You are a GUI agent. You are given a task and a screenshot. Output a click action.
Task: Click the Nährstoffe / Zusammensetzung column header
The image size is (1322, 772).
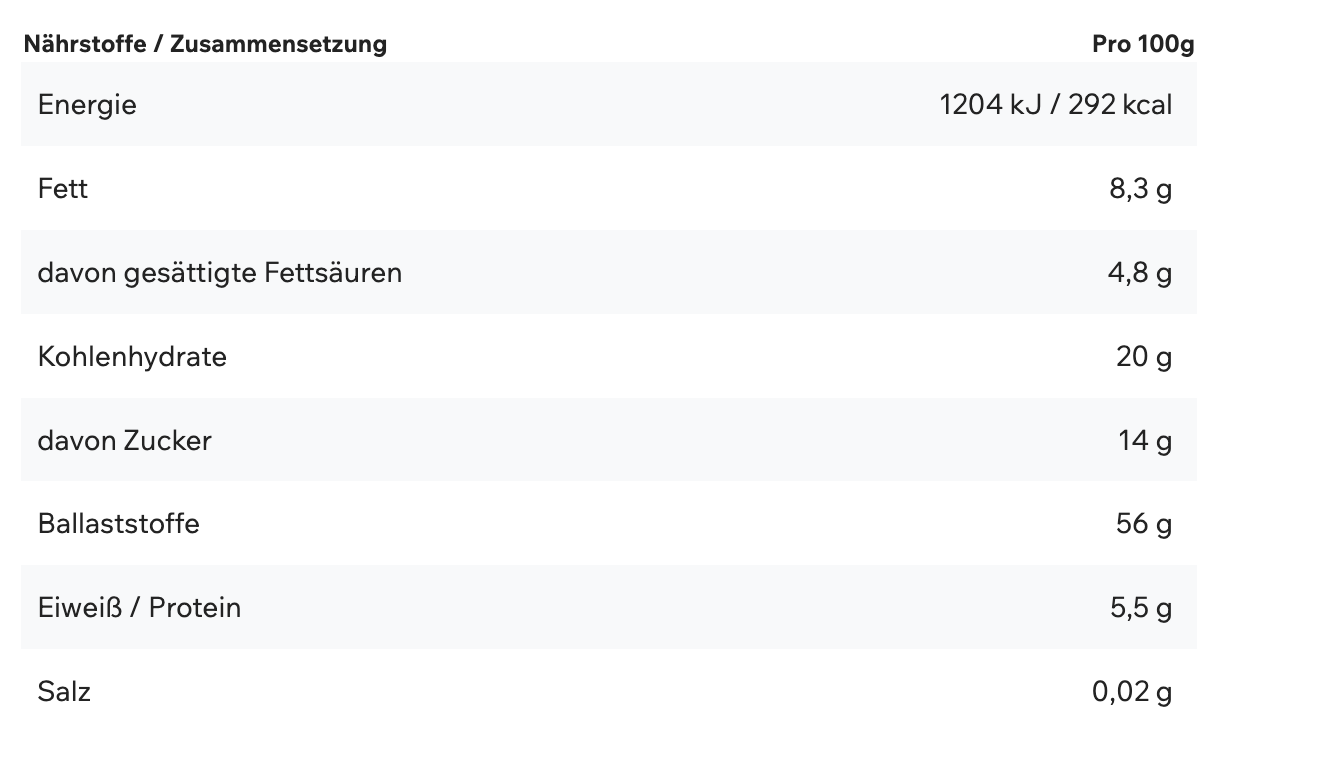point(205,44)
